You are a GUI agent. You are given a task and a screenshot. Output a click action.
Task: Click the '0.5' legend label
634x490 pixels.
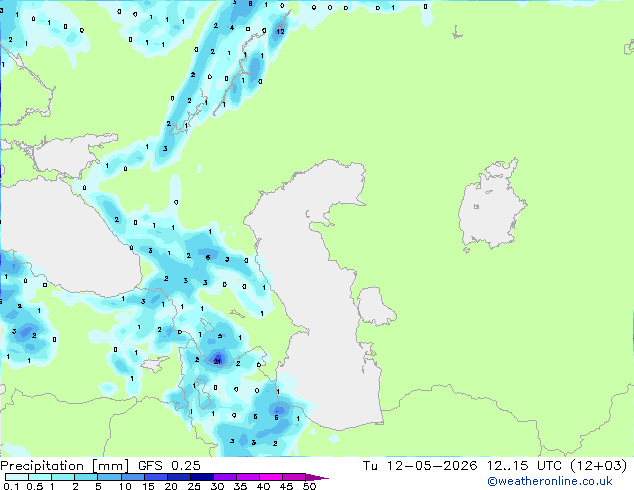[x=34, y=486]
